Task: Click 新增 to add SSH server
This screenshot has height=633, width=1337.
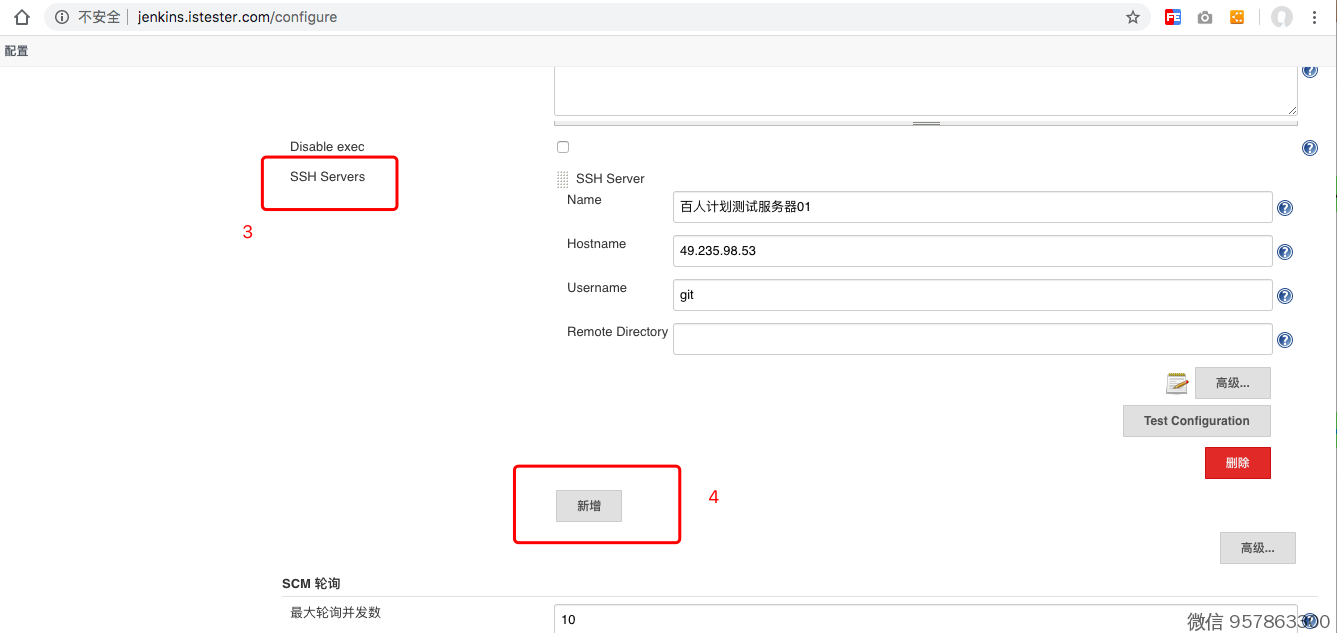Action: pos(588,506)
